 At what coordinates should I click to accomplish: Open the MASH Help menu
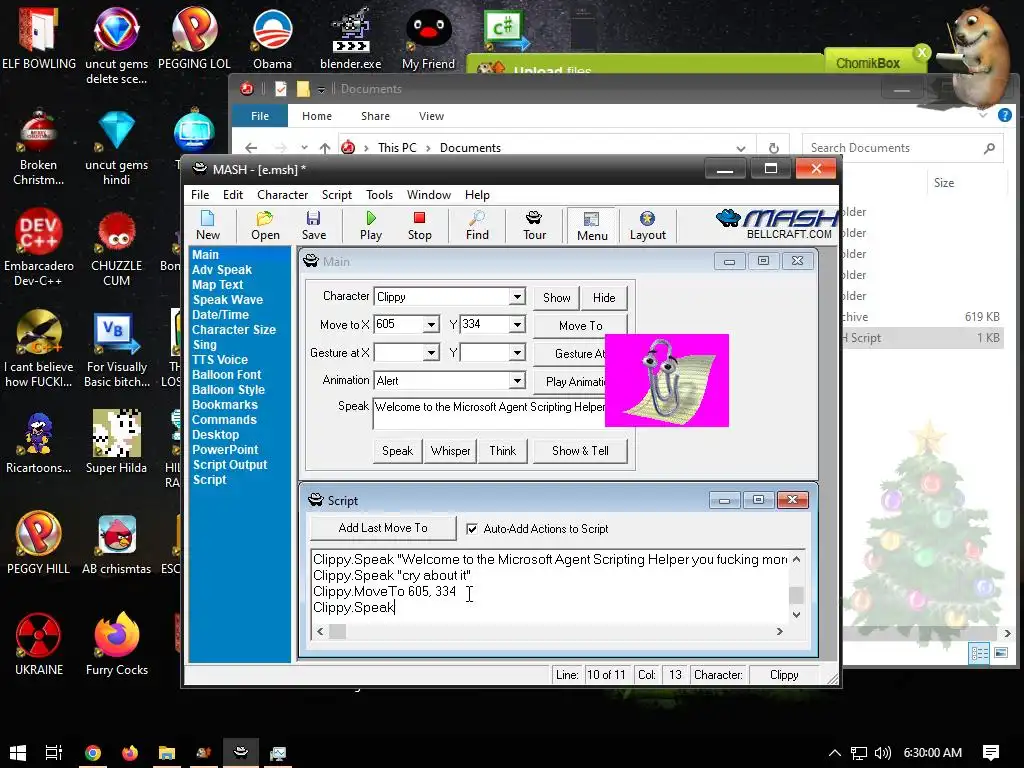click(477, 195)
